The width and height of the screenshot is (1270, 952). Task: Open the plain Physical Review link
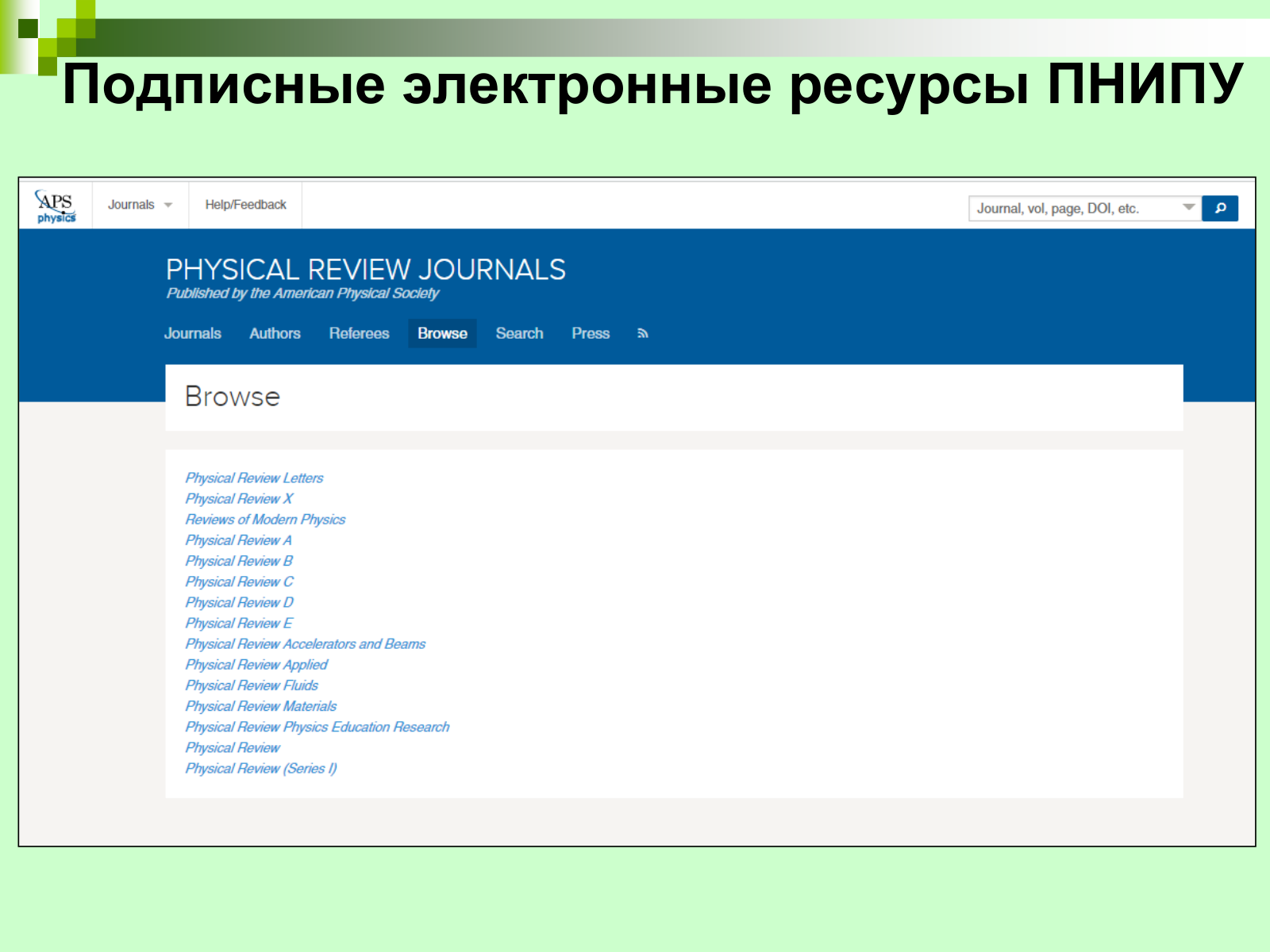click(x=233, y=747)
